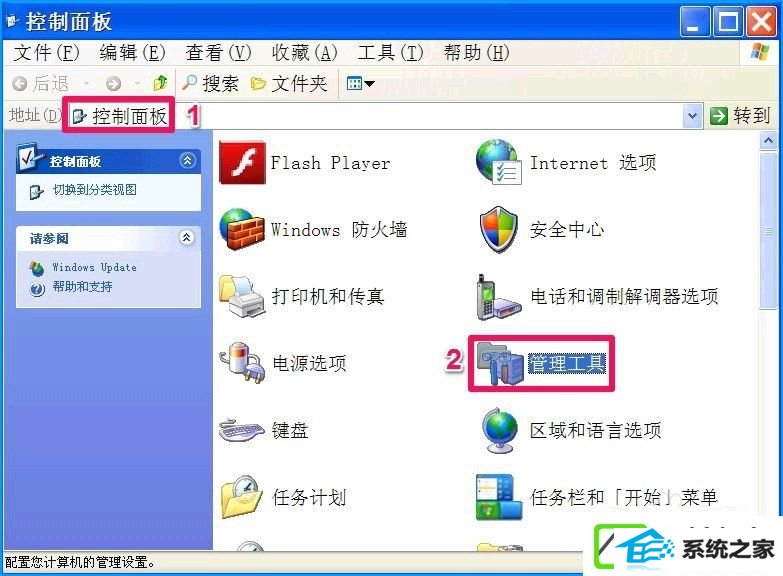Open the views button dropdown in toolbar
The height and width of the screenshot is (576, 783).
361,83
